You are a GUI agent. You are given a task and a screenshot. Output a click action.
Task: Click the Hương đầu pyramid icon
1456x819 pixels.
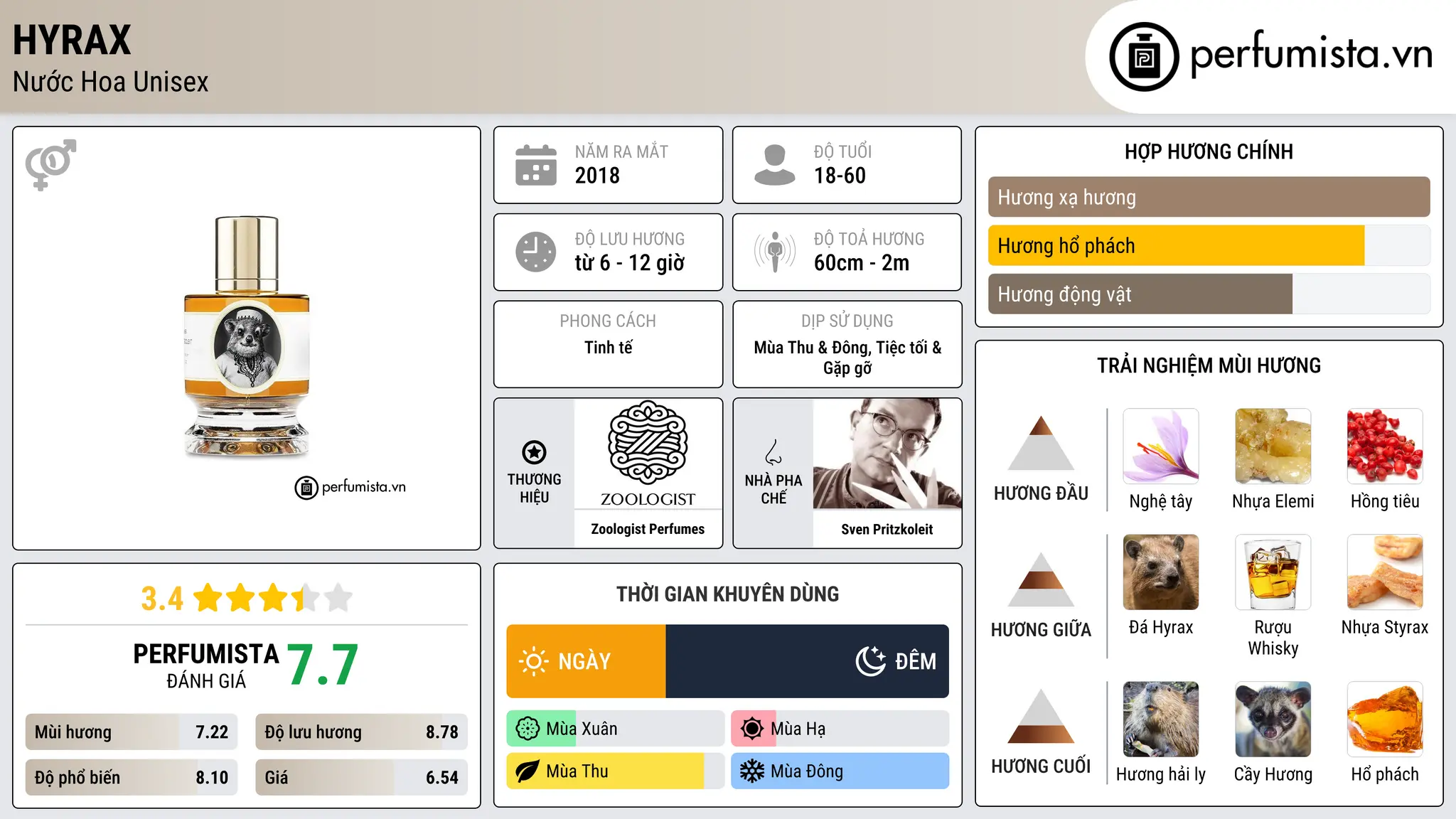(x=1041, y=443)
